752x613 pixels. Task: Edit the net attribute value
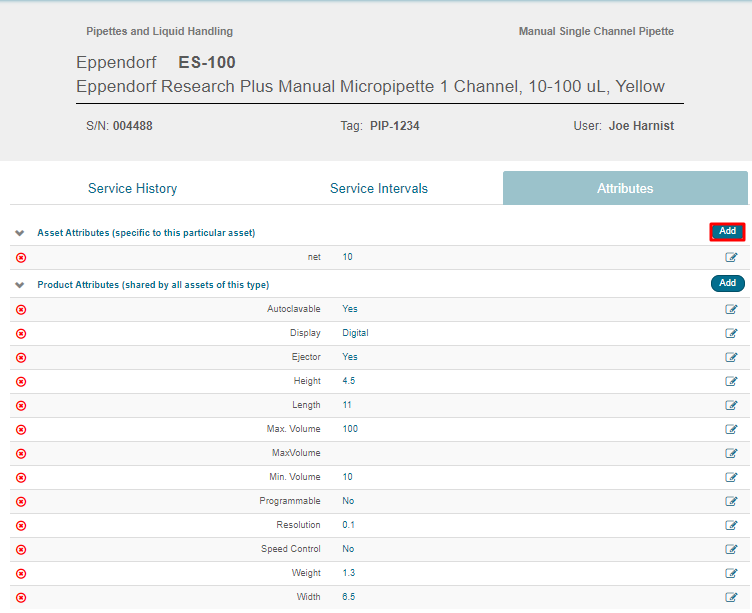click(x=731, y=258)
